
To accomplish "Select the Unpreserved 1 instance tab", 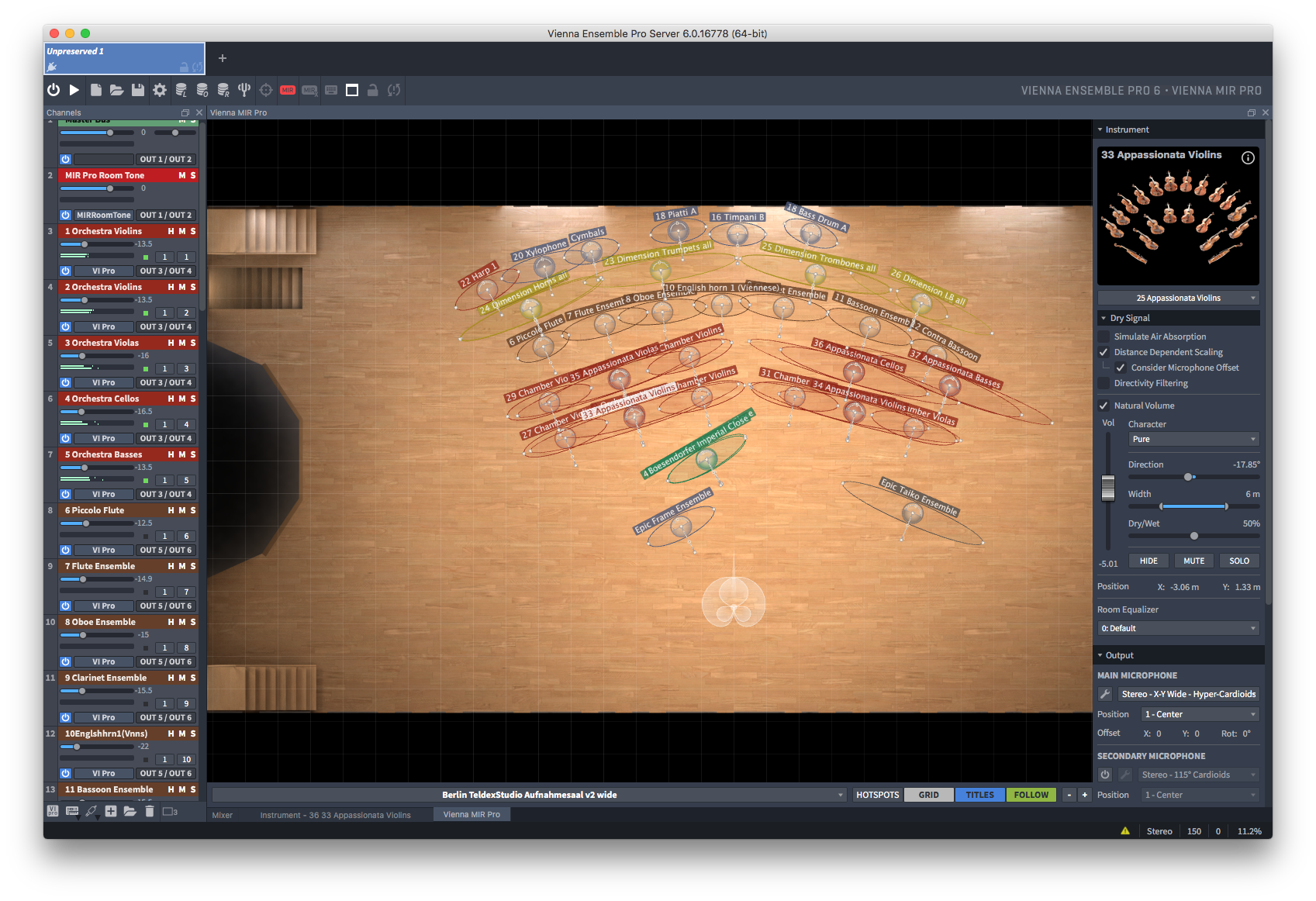I will tap(124, 58).
